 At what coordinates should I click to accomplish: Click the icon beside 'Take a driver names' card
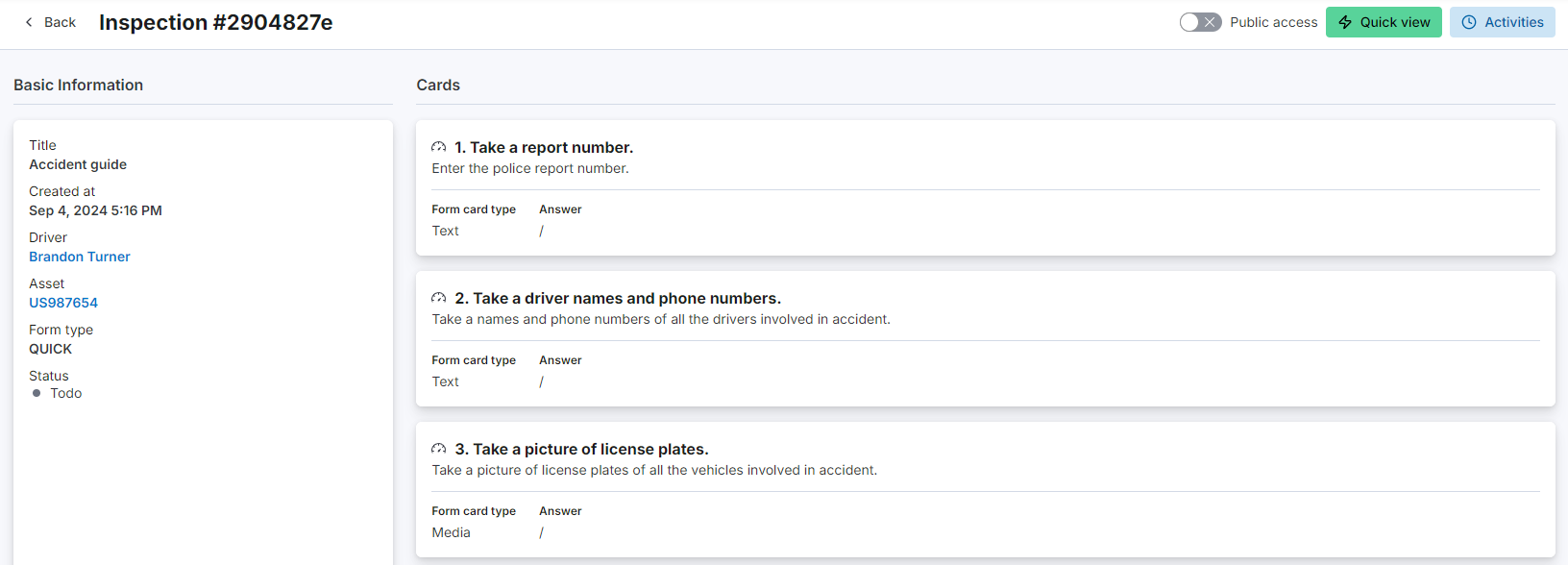click(439, 298)
